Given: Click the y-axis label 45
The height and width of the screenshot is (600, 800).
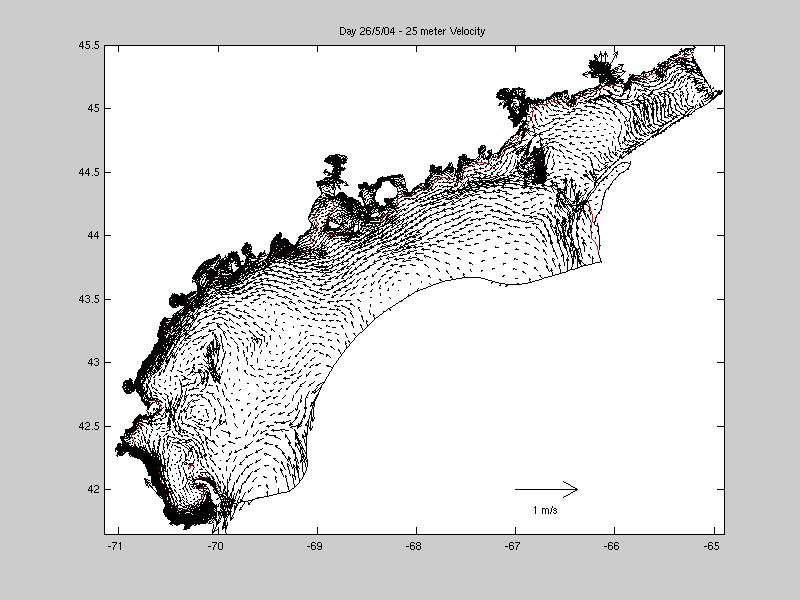Looking at the screenshot, I should coord(93,109).
